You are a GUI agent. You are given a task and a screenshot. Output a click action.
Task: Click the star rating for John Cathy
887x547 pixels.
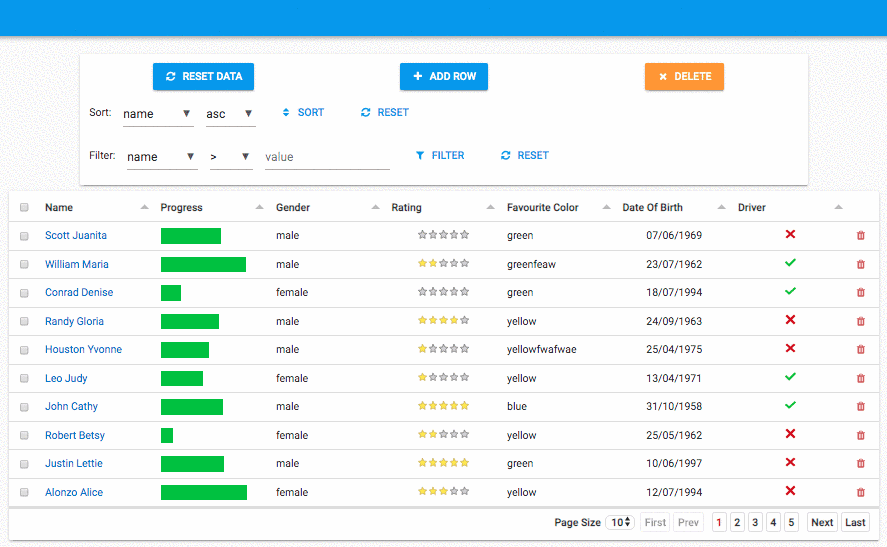click(444, 406)
